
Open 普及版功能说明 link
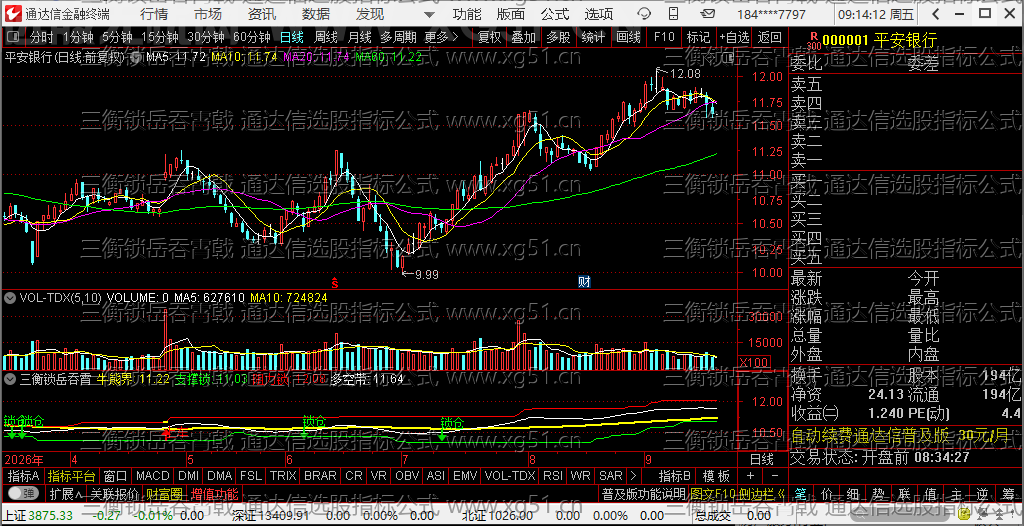point(643,493)
